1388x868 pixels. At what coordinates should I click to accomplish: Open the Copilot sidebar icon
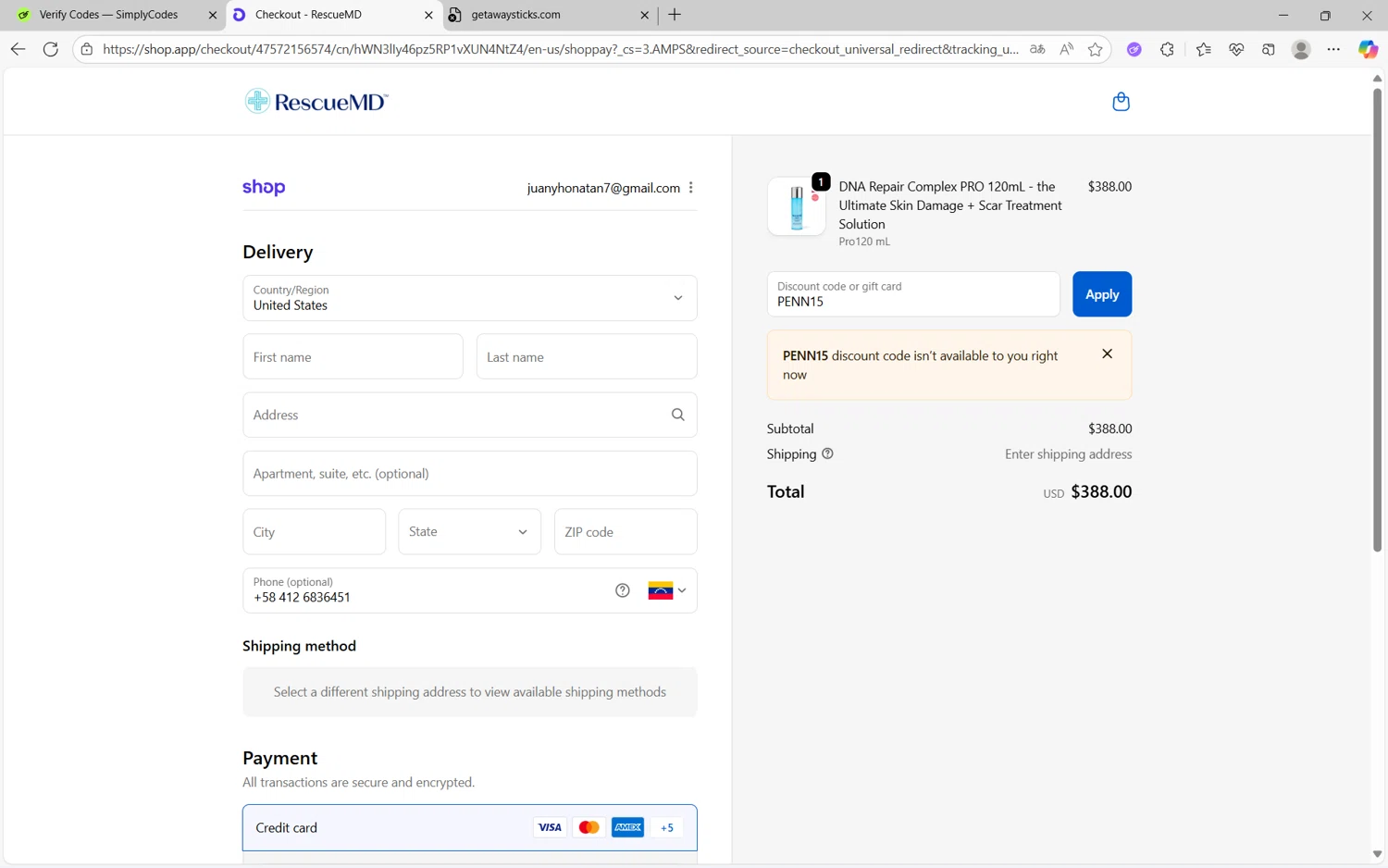[1368, 49]
